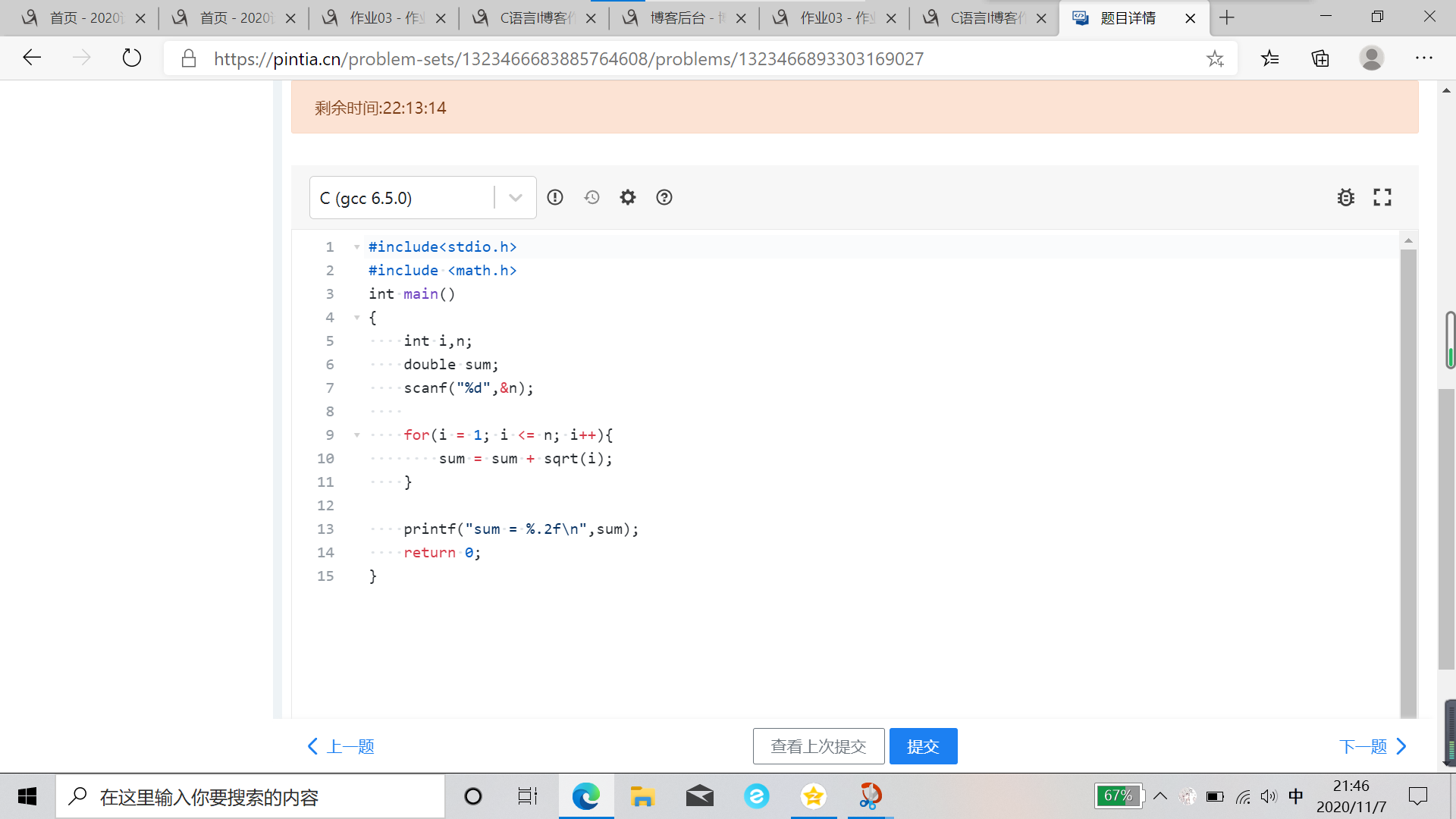Go to next problem 下一题

(x=1373, y=746)
